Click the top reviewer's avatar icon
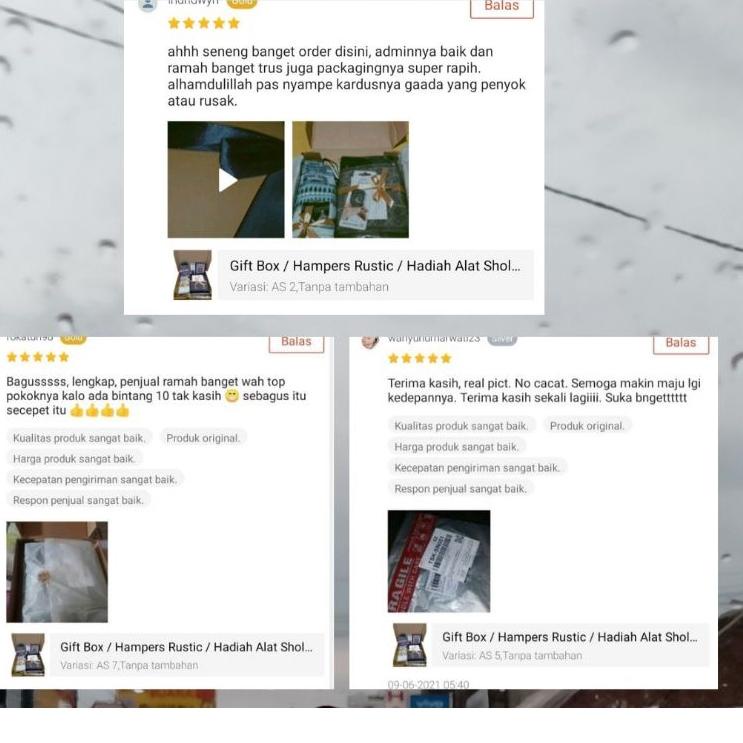743x743 pixels. click(x=147, y=5)
